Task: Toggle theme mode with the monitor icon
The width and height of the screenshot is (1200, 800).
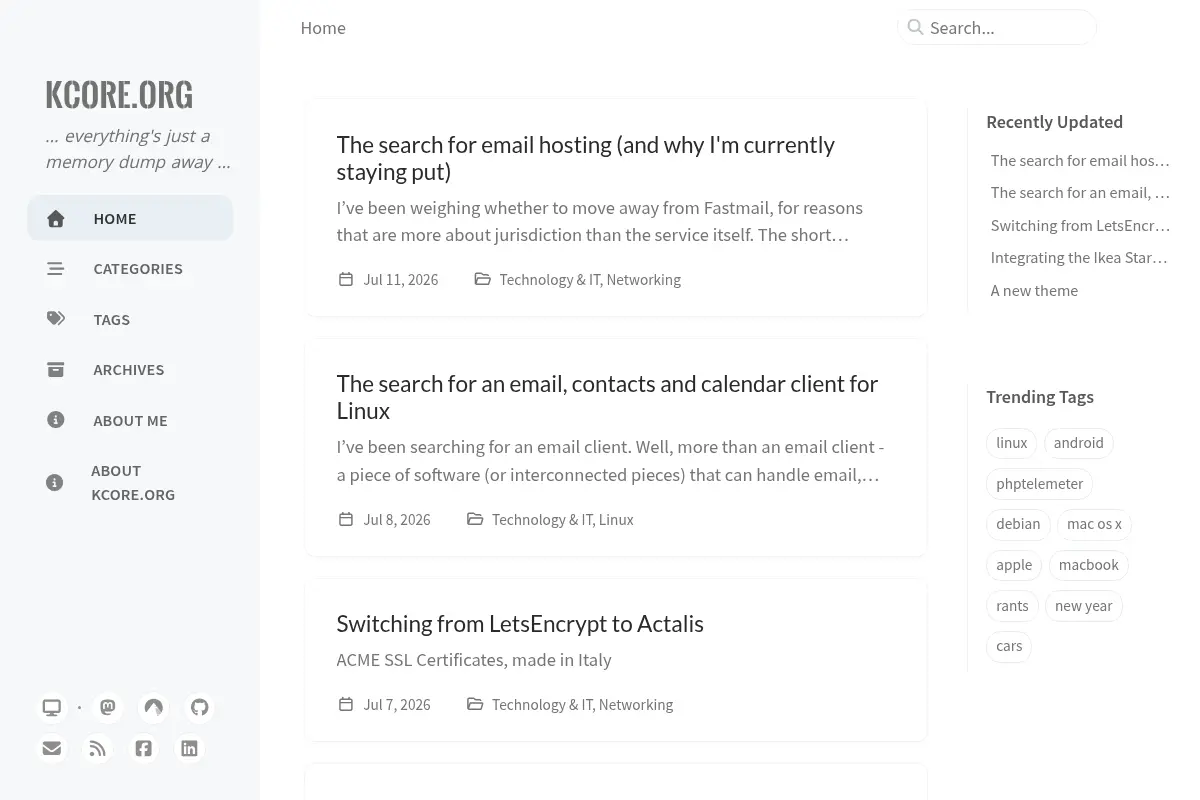Action: (52, 708)
